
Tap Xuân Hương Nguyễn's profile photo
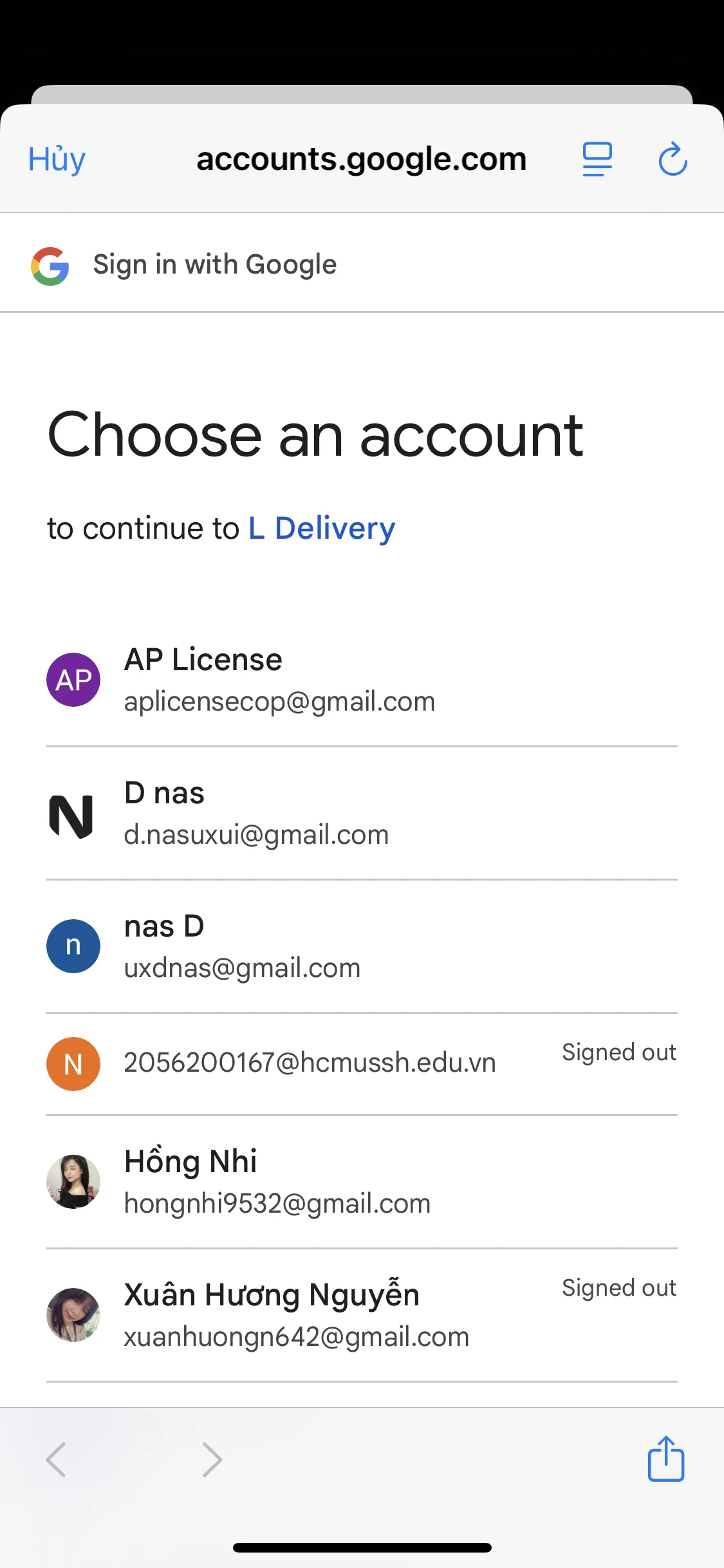tap(73, 1315)
